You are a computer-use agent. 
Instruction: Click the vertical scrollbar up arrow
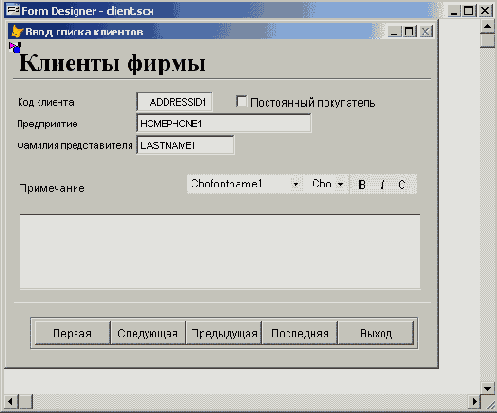(x=487, y=26)
